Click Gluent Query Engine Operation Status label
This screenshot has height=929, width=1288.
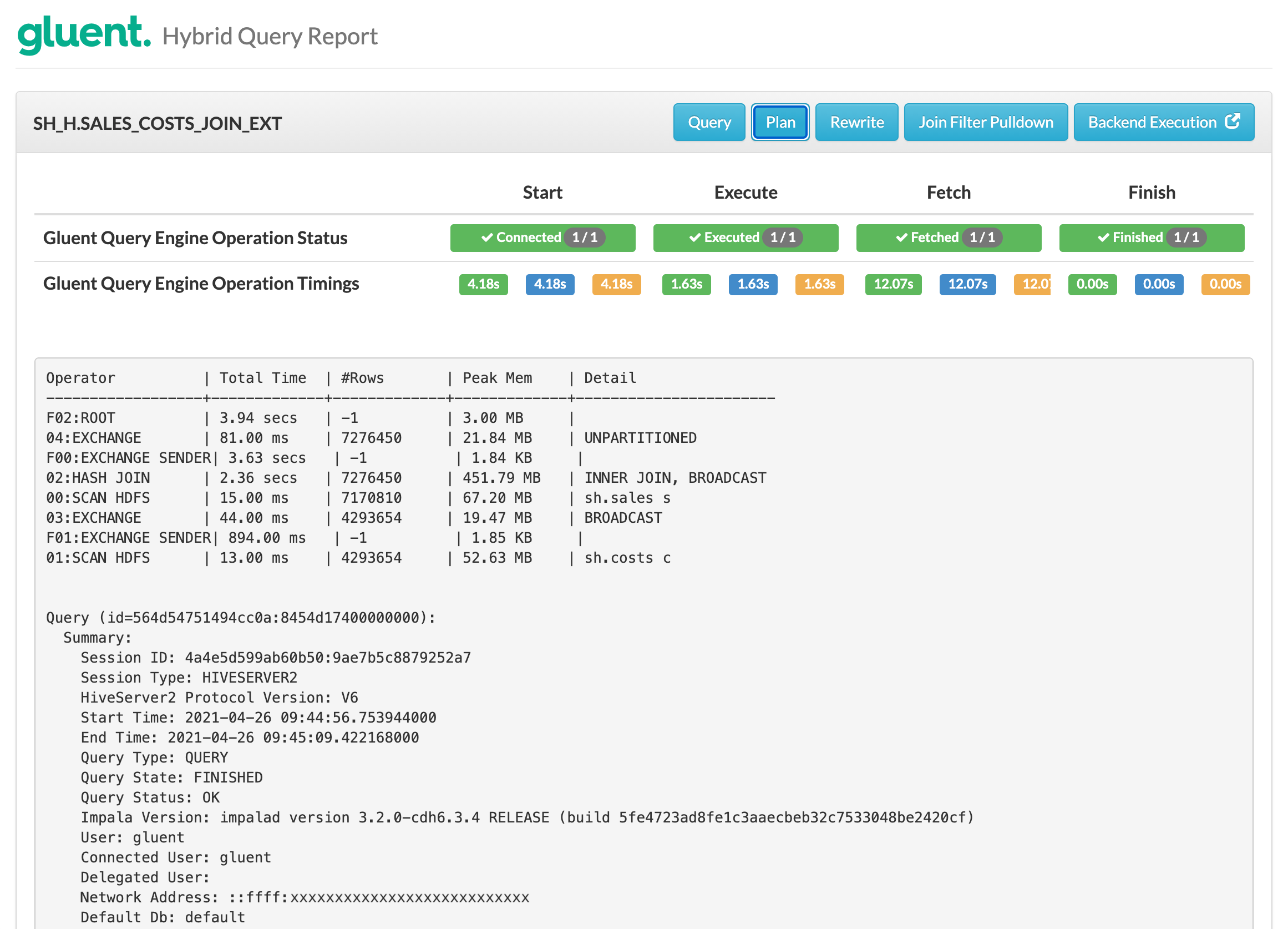coord(195,238)
